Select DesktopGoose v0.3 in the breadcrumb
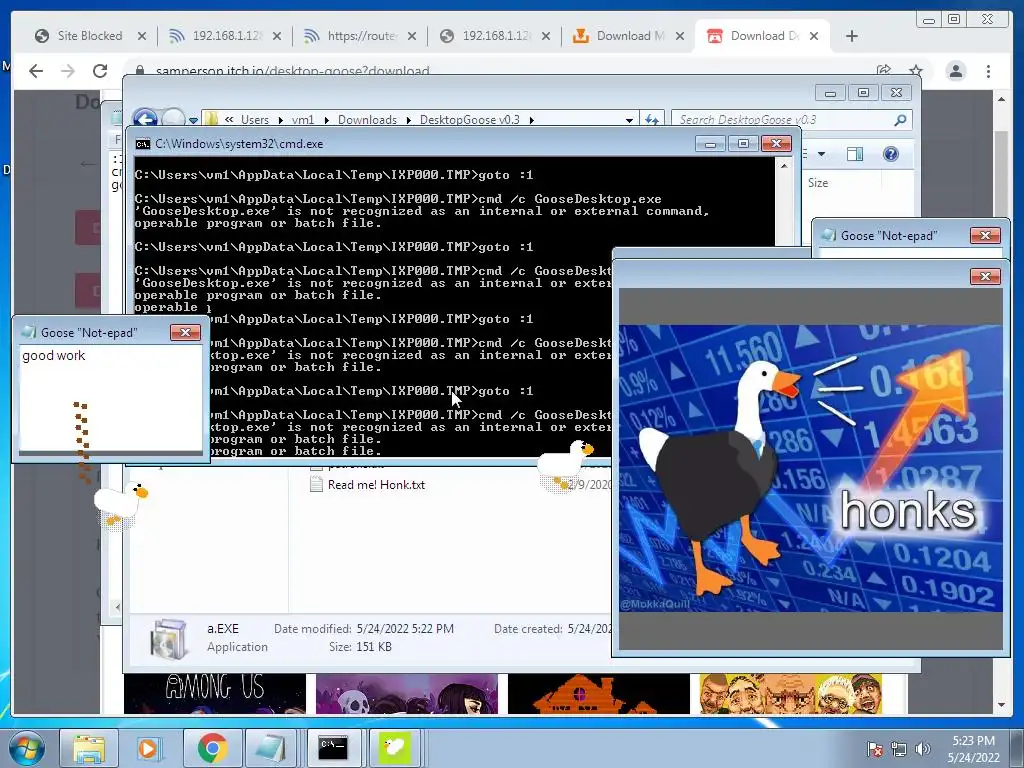The height and width of the screenshot is (768, 1024). (470, 120)
